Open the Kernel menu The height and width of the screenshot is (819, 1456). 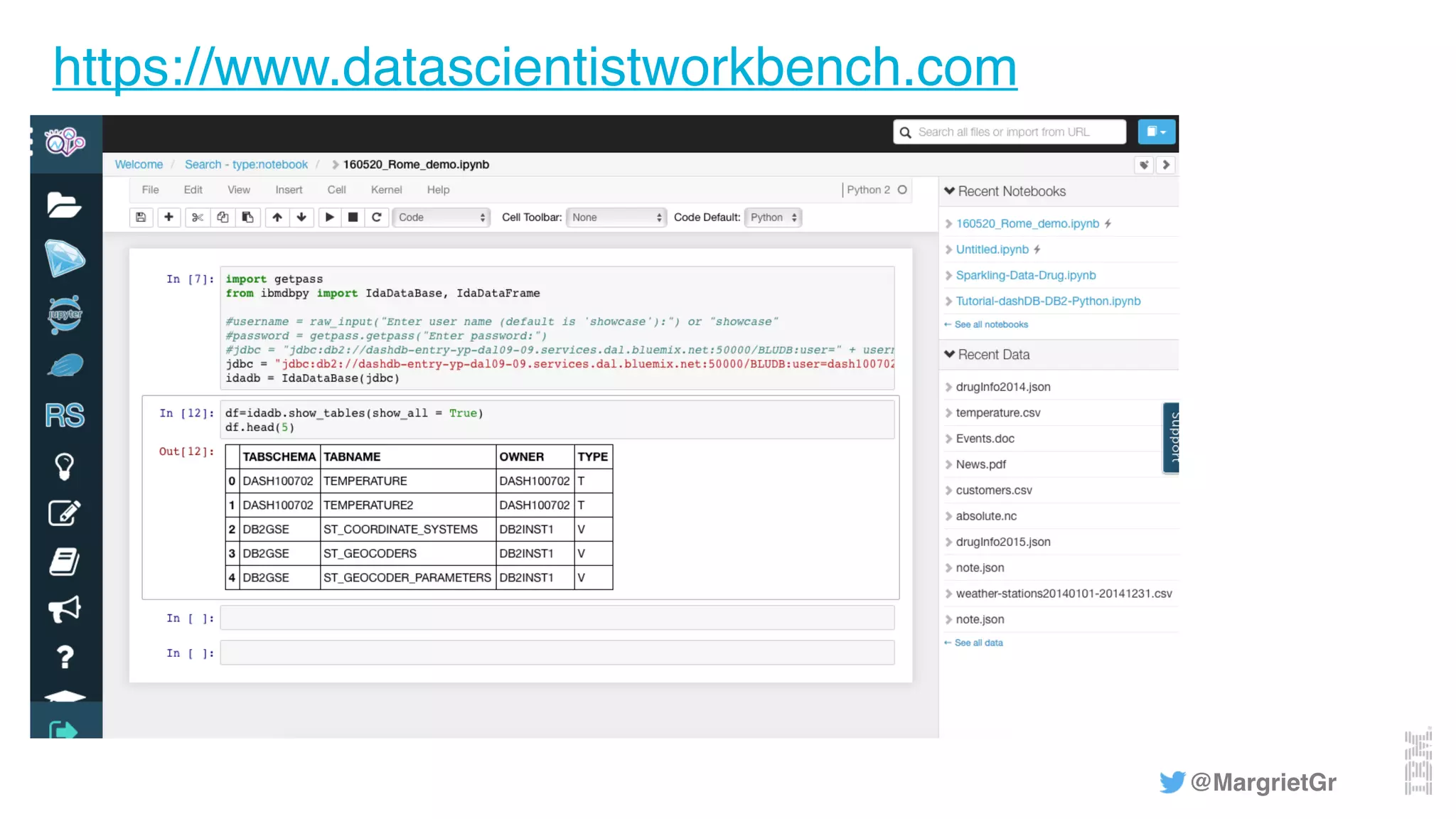coord(386,190)
